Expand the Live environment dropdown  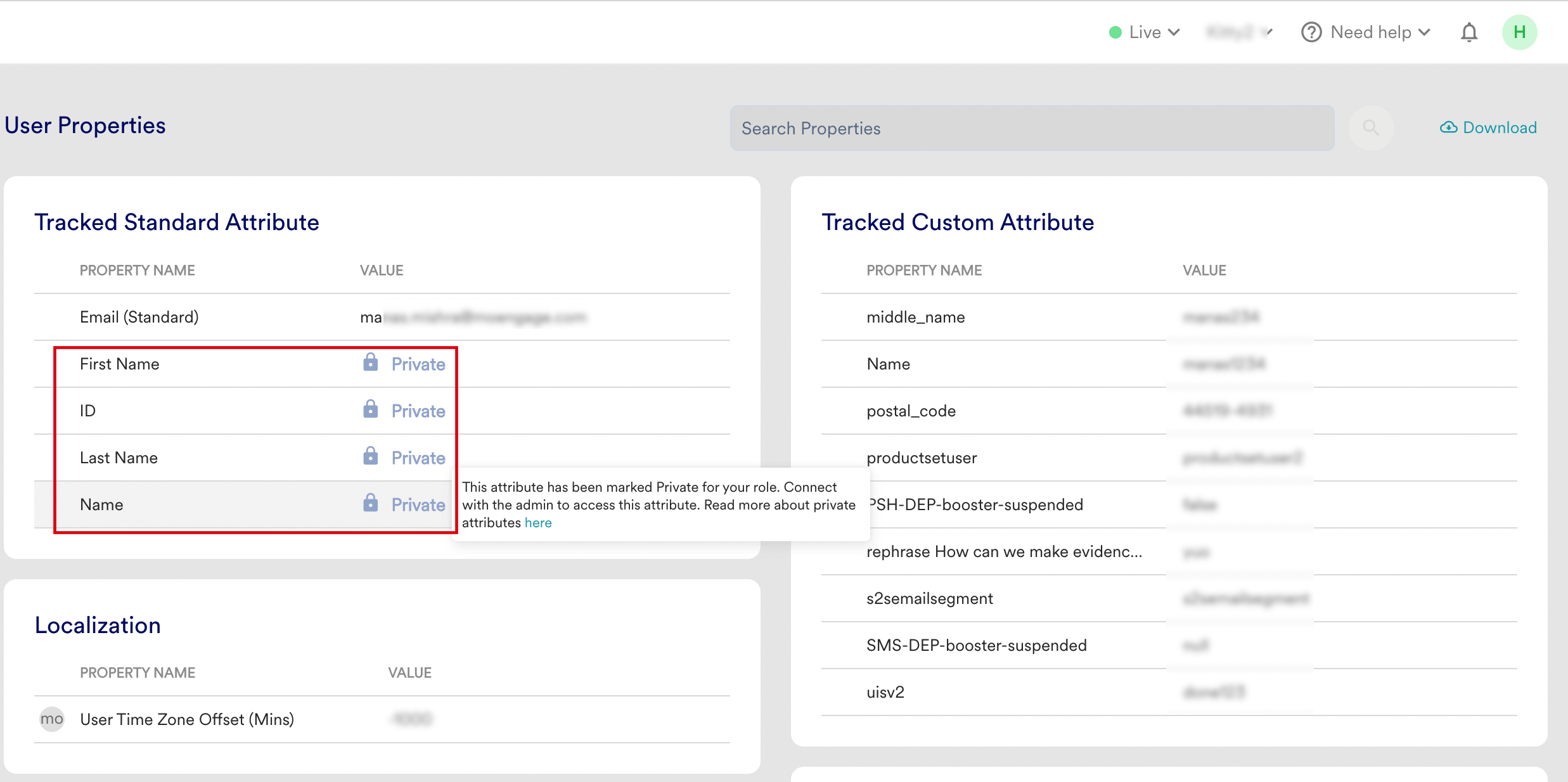[x=1145, y=32]
